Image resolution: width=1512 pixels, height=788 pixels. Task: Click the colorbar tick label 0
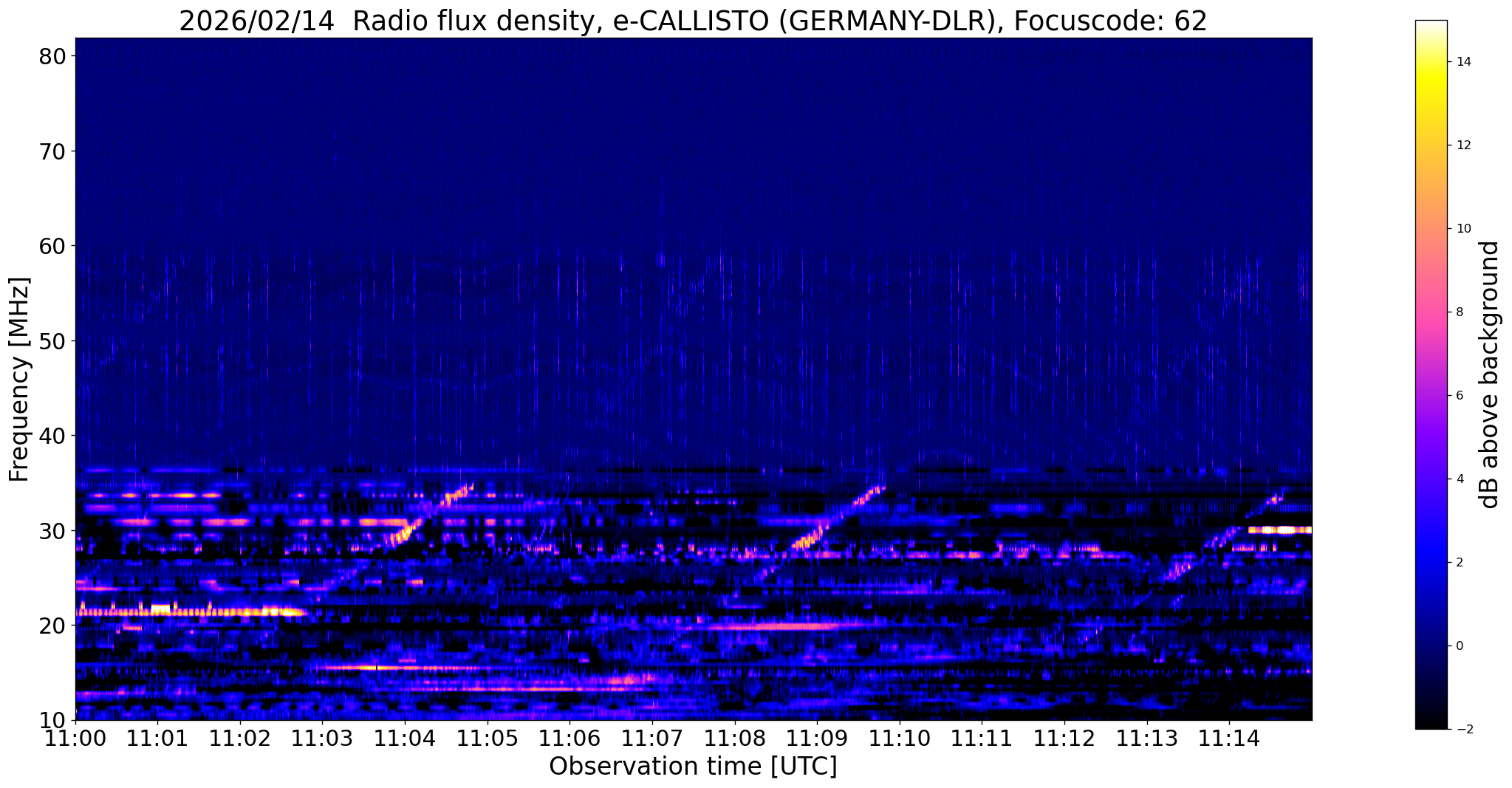[x=1459, y=646]
